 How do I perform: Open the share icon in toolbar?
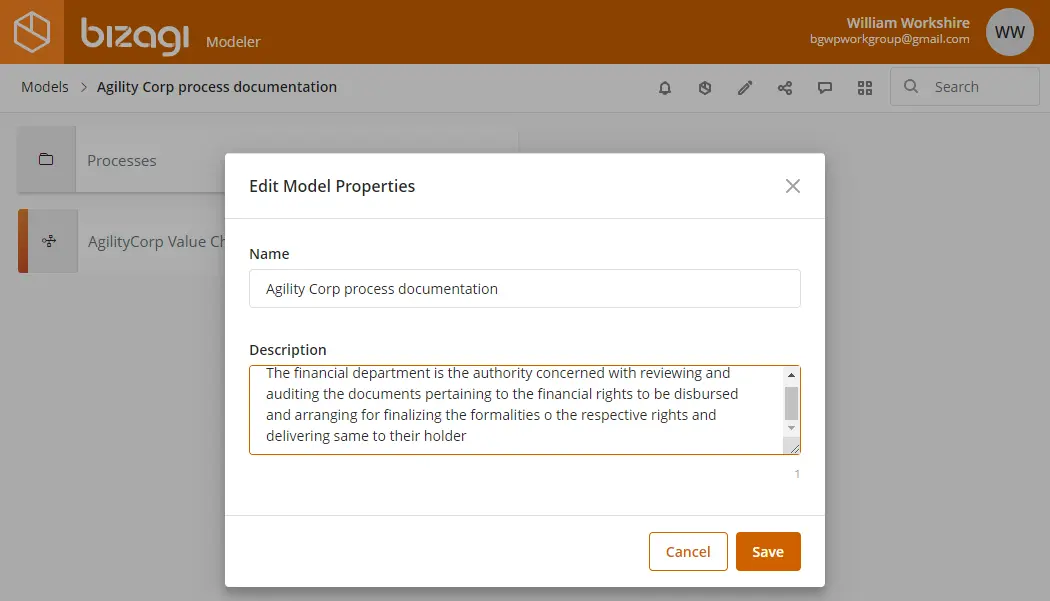coord(785,88)
